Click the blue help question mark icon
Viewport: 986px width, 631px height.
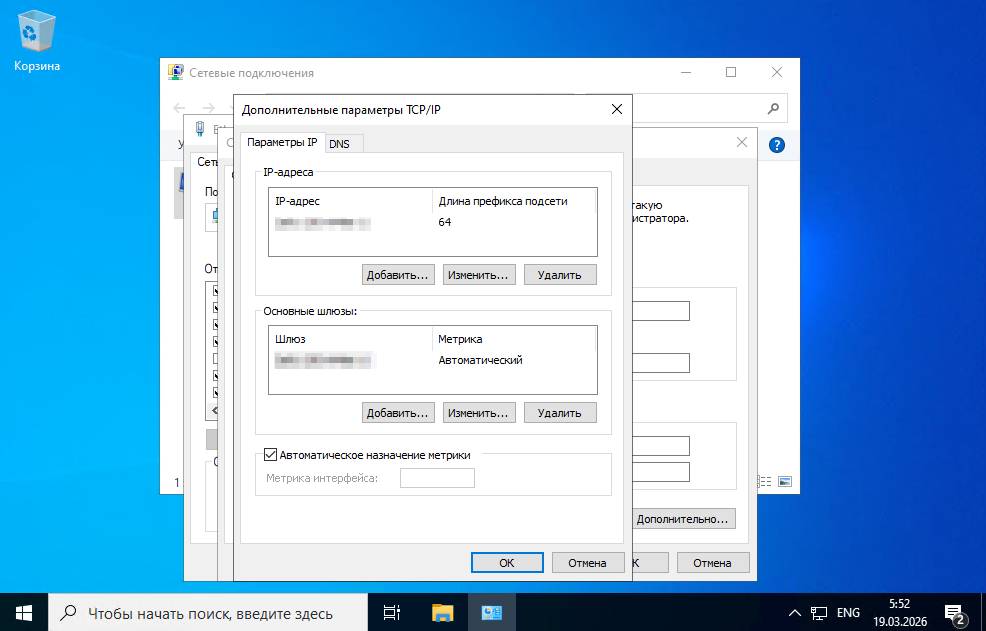pos(776,145)
